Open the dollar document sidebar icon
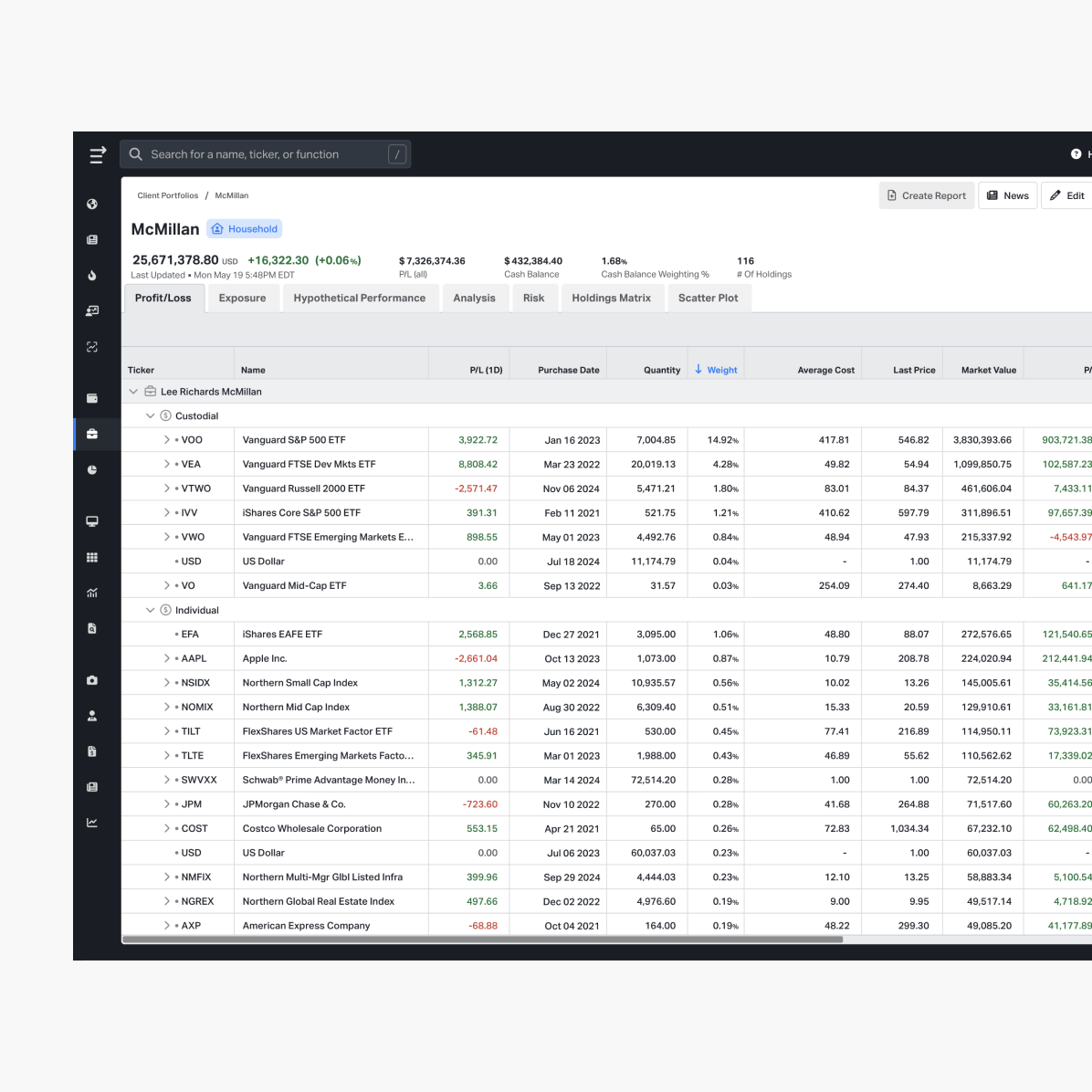The width and height of the screenshot is (1092, 1092). [92, 751]
